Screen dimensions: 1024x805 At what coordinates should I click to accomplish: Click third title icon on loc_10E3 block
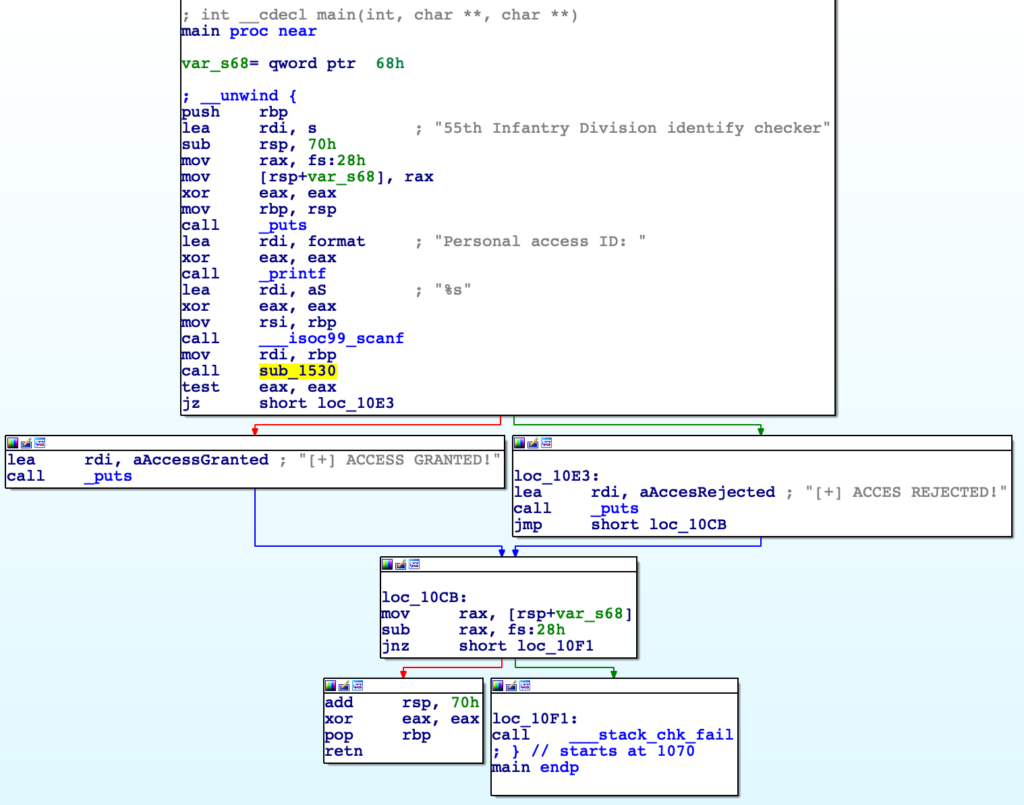coord(547,442)
